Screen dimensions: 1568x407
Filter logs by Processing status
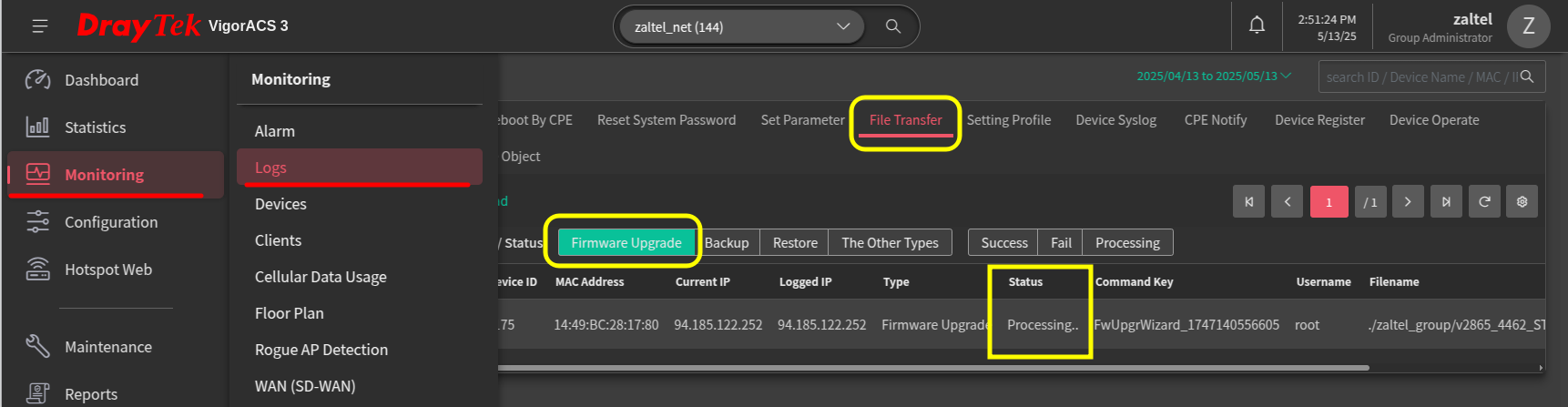1127,242
